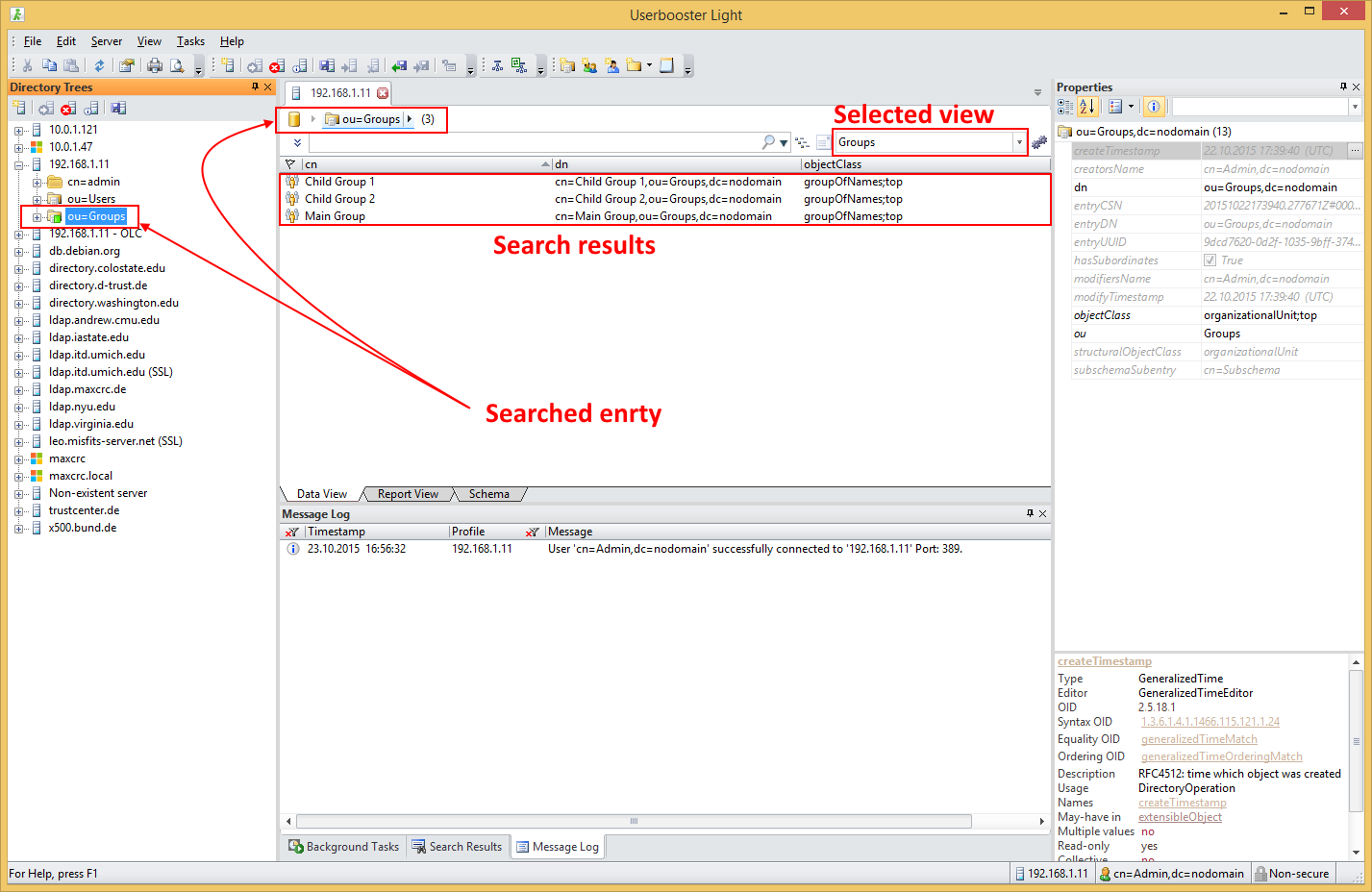Viewport: 1372px width, 892px height.
Task: Open the search options dropdown arrow next to magnifier
Action: click(784, 143)
